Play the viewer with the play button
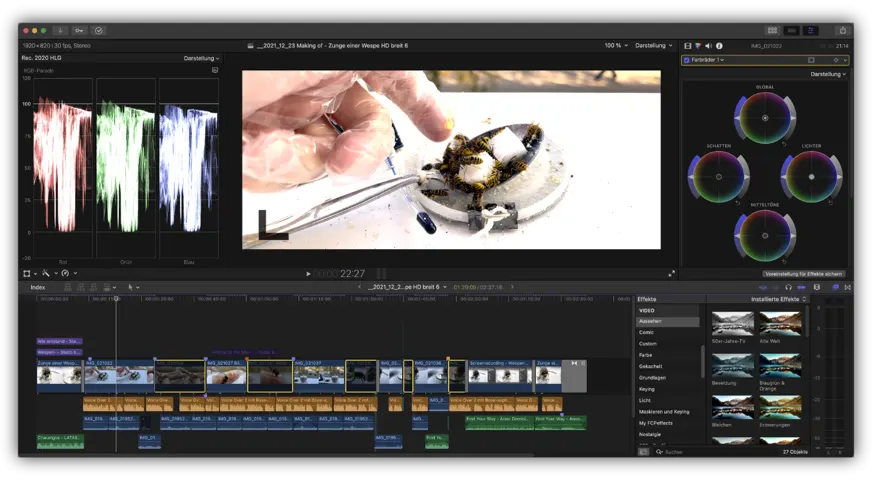Image resolution: width=872 pixels, height=480 pixels. coord(308,274)
